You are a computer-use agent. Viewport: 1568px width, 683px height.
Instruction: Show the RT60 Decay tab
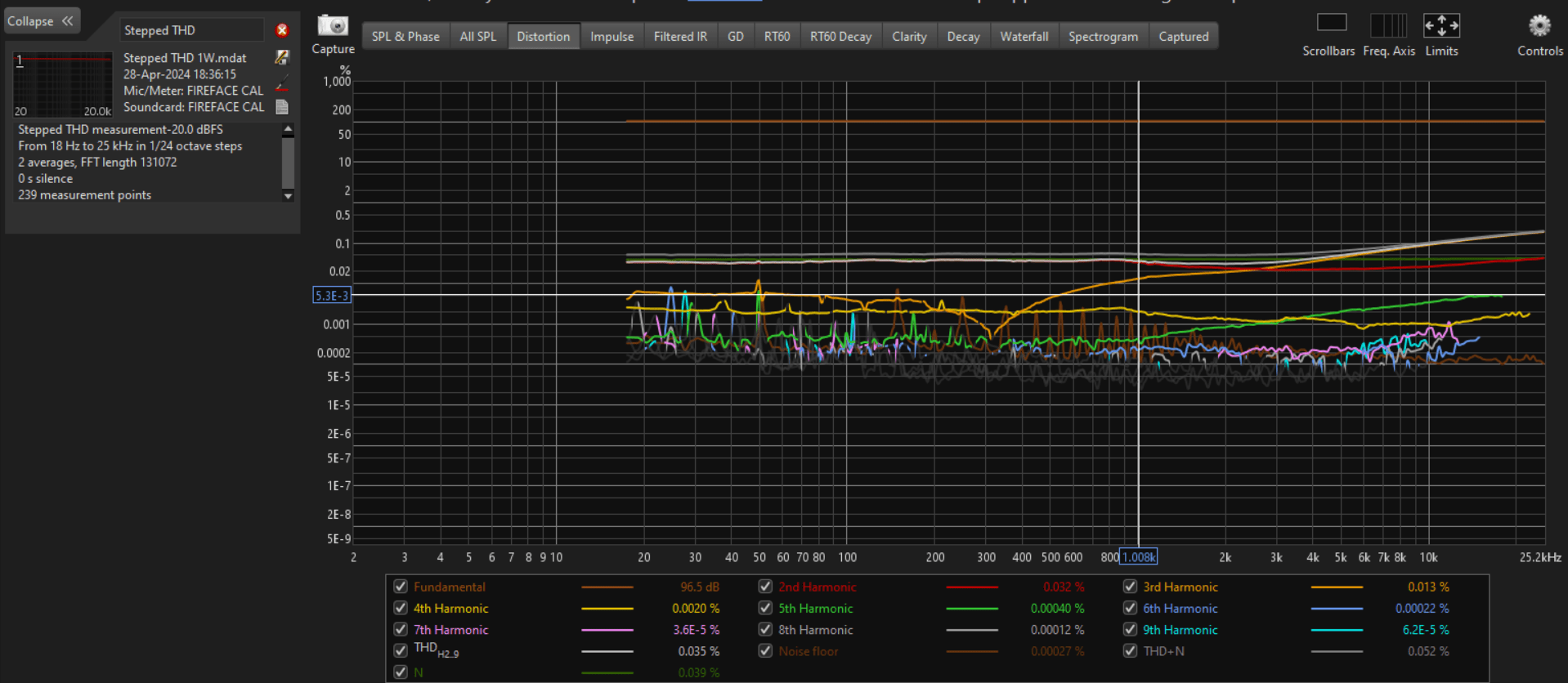pyautogui.click(x=840, y=37)
